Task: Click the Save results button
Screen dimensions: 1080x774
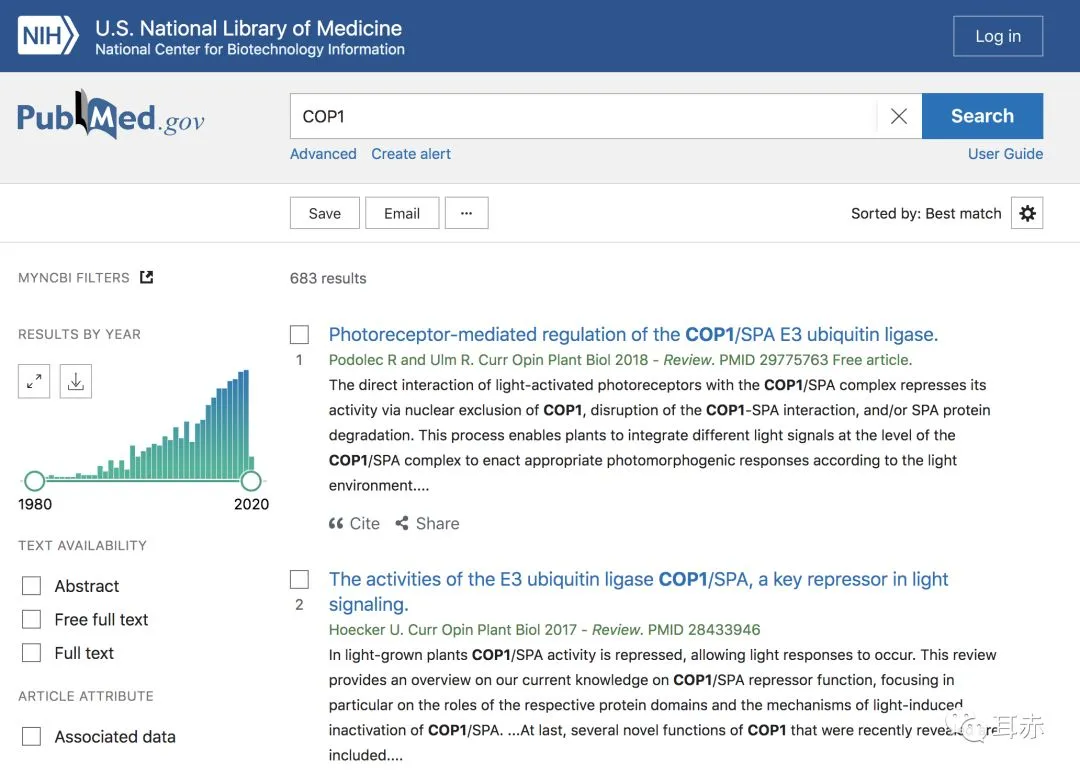Action: [x=325, y=213]
